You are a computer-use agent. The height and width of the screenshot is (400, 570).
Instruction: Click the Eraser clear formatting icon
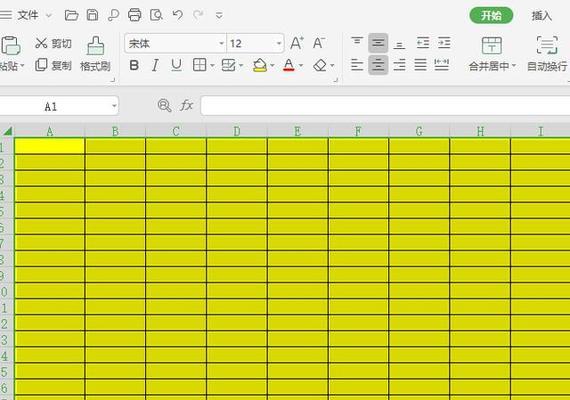point(320,65)
